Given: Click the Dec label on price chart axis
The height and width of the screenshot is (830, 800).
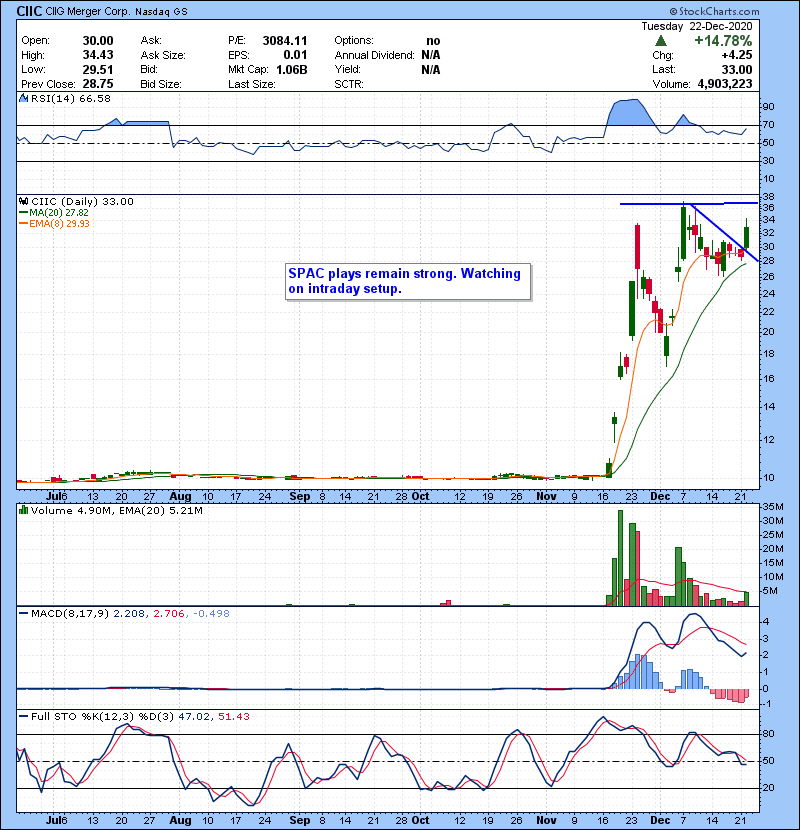Looking at the screenshot, I should [660, 497].
